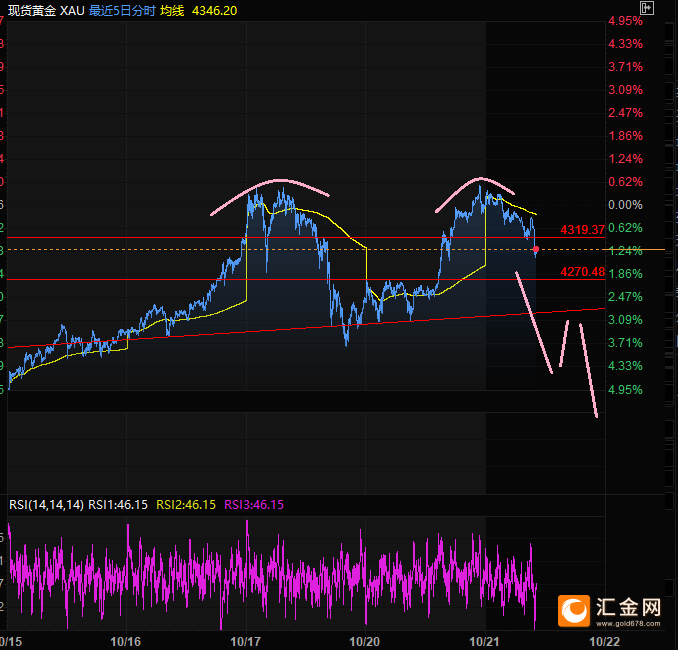Image resolution: width=678 pixels, height=650 pixels.
Task: Click the red 3.09% axis label
Action: pyautogui.click(x=625, y=90)
